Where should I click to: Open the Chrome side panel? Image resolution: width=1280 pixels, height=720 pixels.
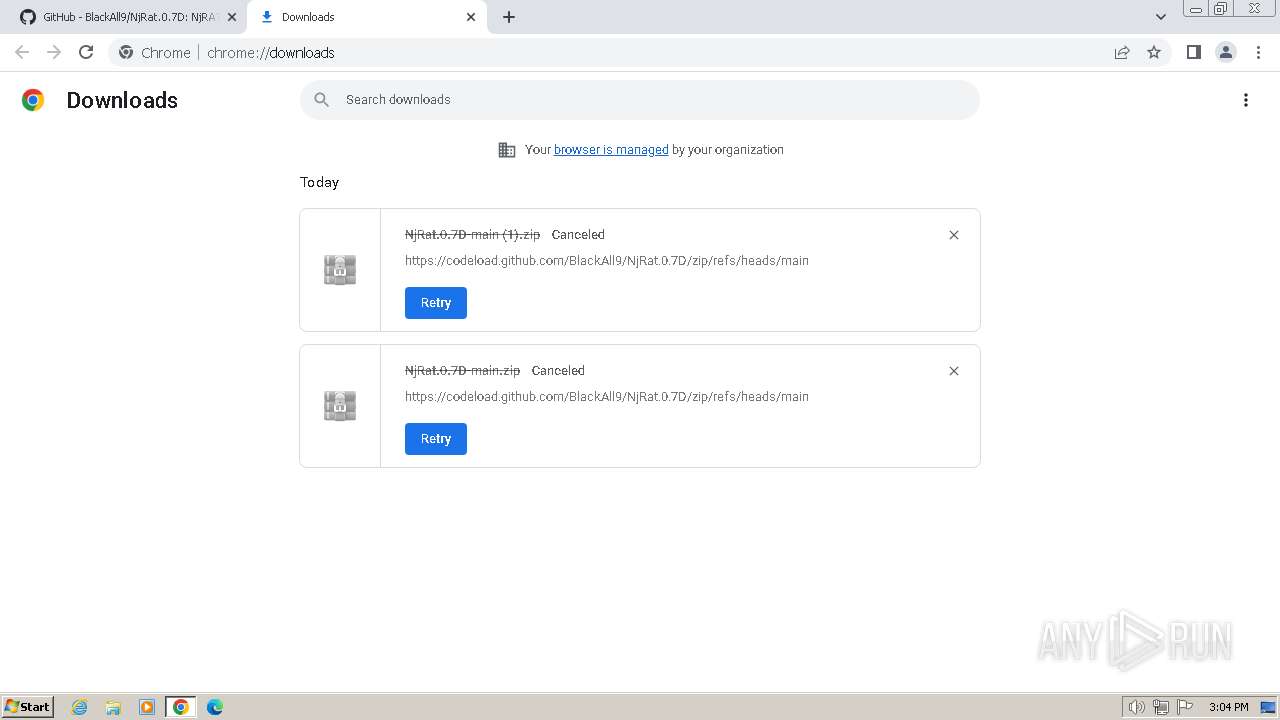[x=1193, y=52]
